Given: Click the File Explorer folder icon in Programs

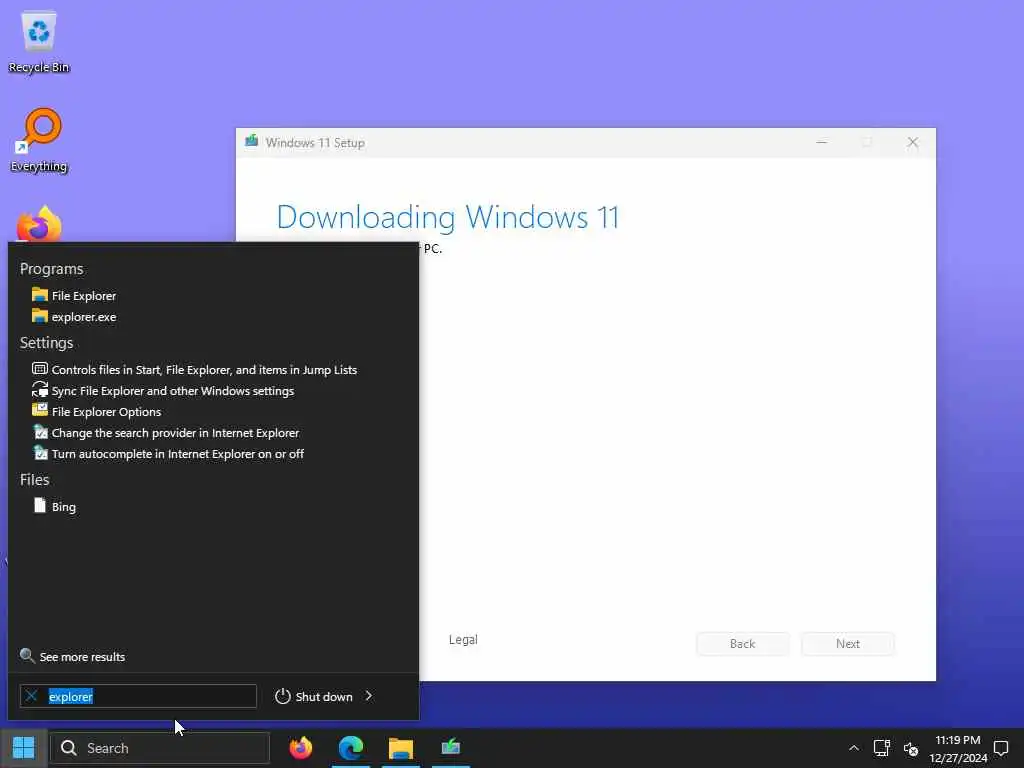Looking at the screenshot, I should [x=40, y=295].
